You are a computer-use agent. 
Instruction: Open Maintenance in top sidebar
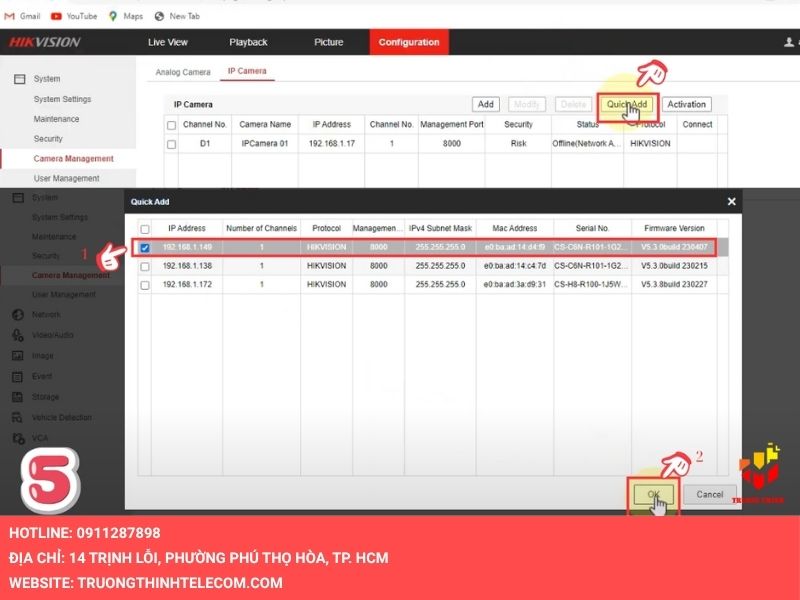pos(56,119)
